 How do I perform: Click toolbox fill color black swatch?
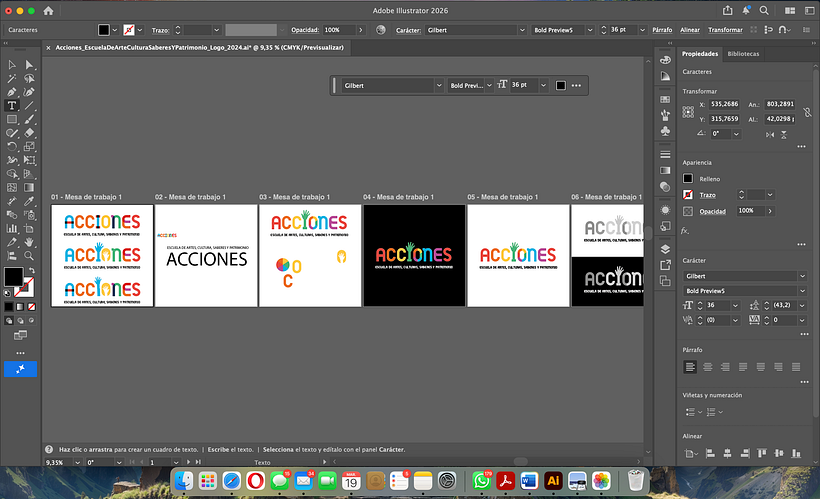click(x=14, y=277)
